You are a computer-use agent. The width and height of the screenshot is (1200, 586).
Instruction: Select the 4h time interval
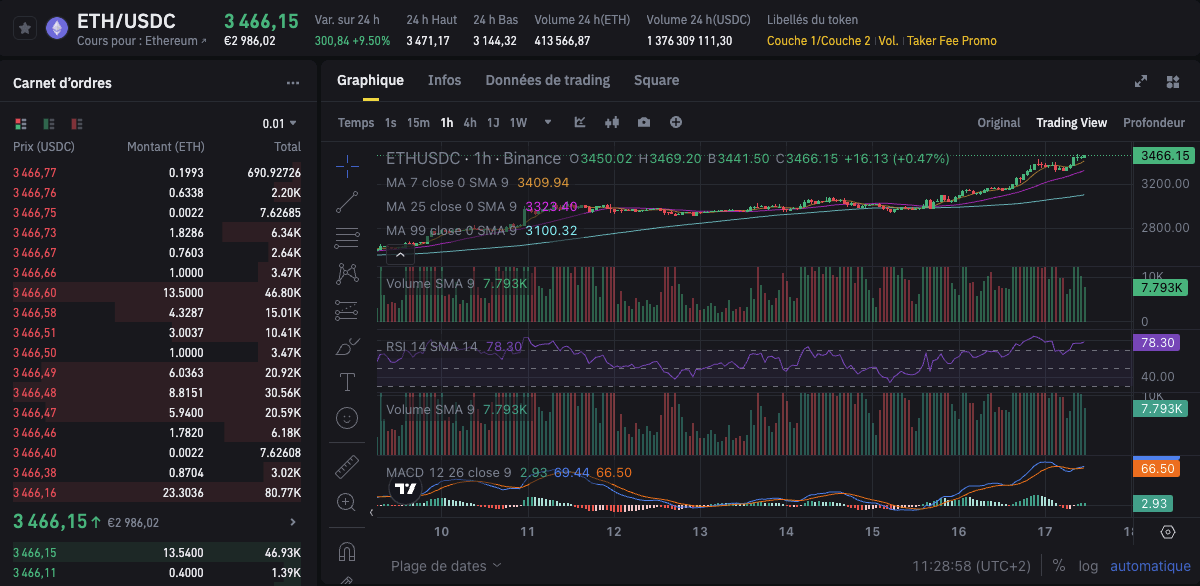470,123
